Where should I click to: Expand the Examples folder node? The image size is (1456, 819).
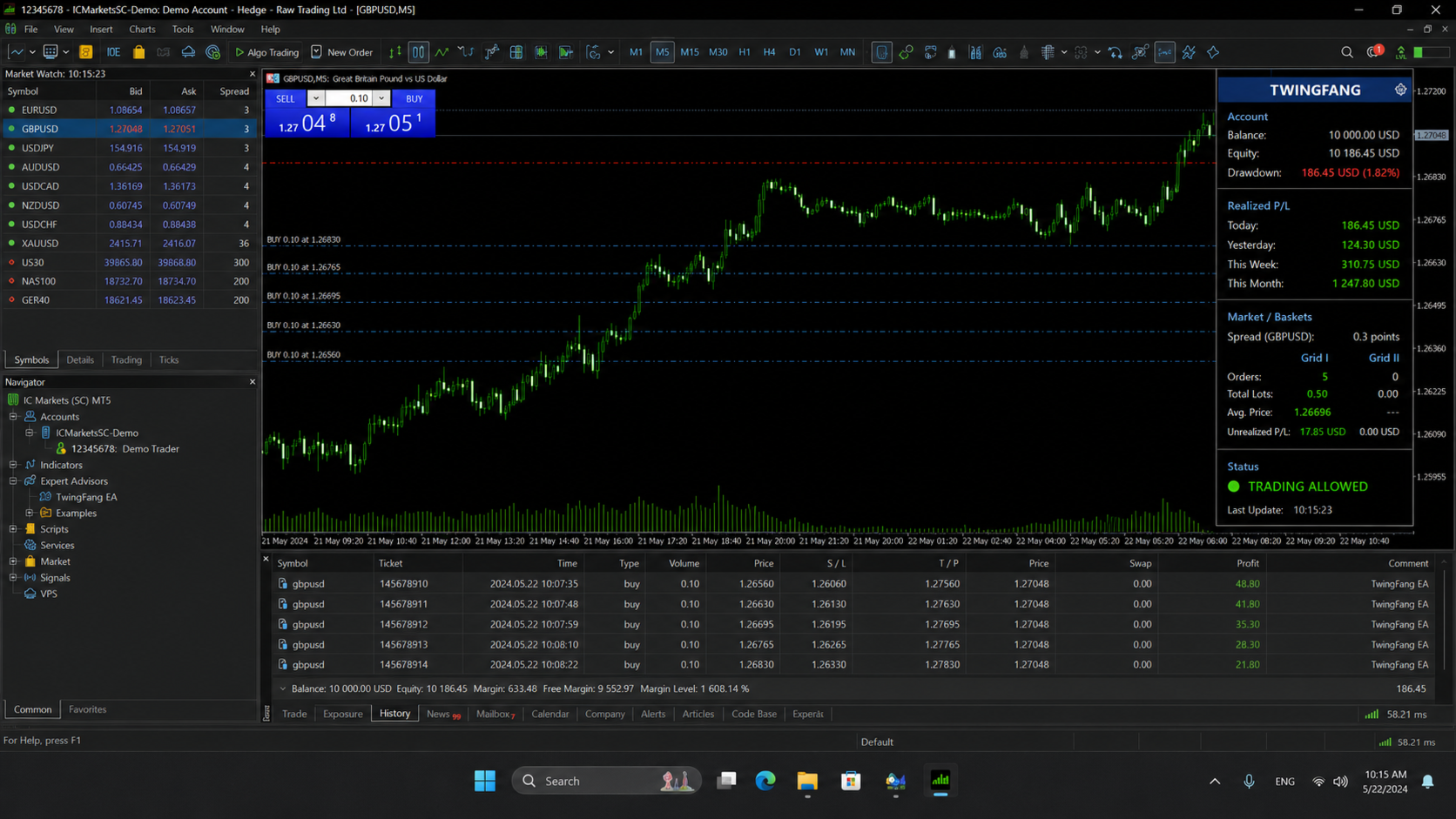tap(30, 513)
